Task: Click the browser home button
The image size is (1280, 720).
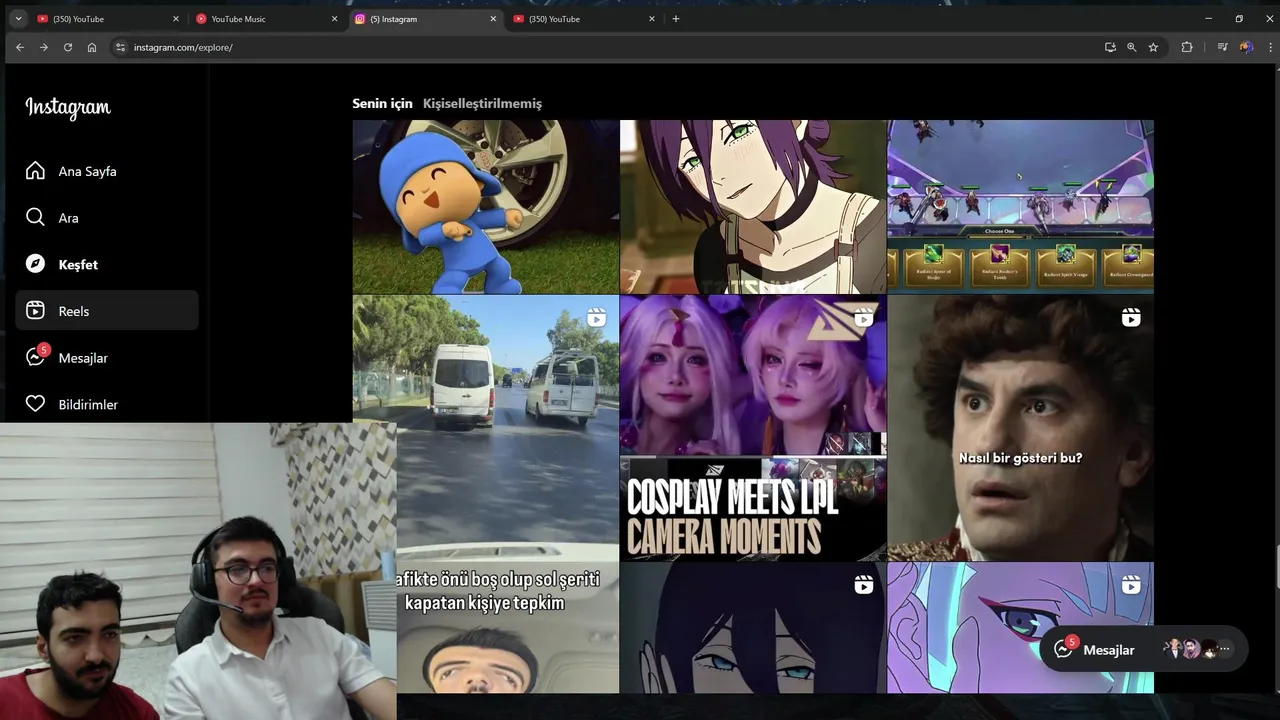Action: (x=92, y=47)
